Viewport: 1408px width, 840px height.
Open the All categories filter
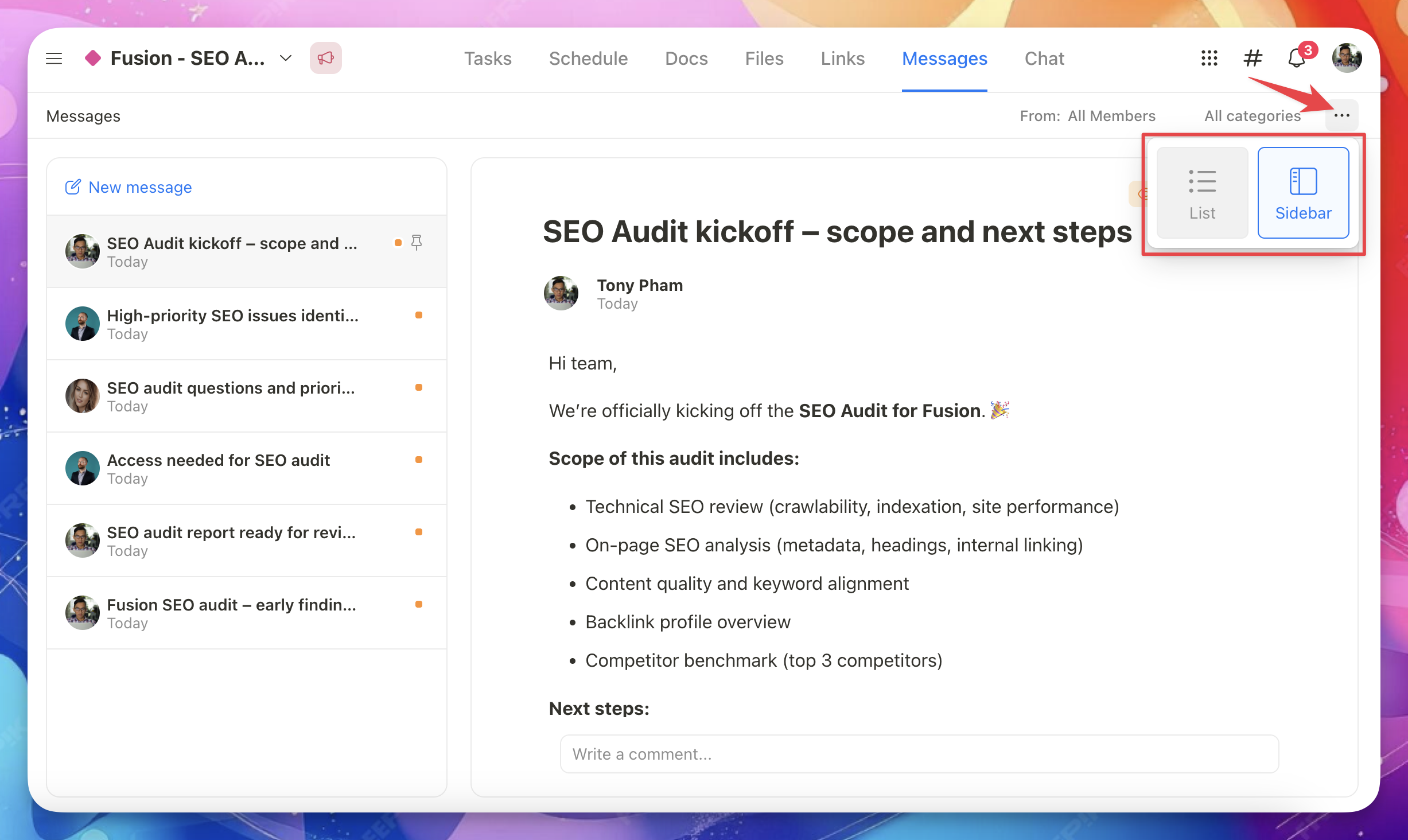[x=1252, y=116]
